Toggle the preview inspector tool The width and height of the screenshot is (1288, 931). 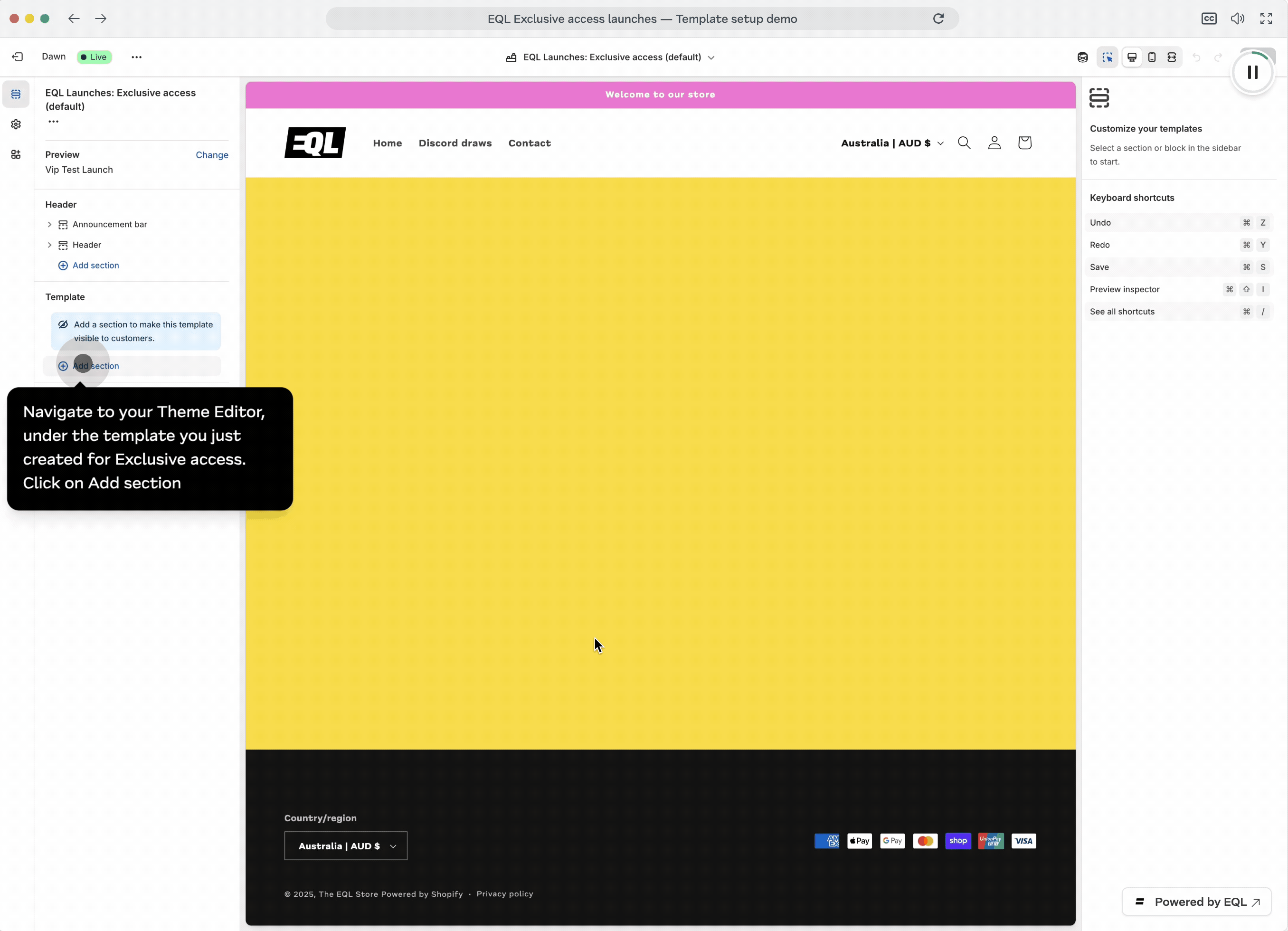pyautogui.click(x=1108, y=57)
